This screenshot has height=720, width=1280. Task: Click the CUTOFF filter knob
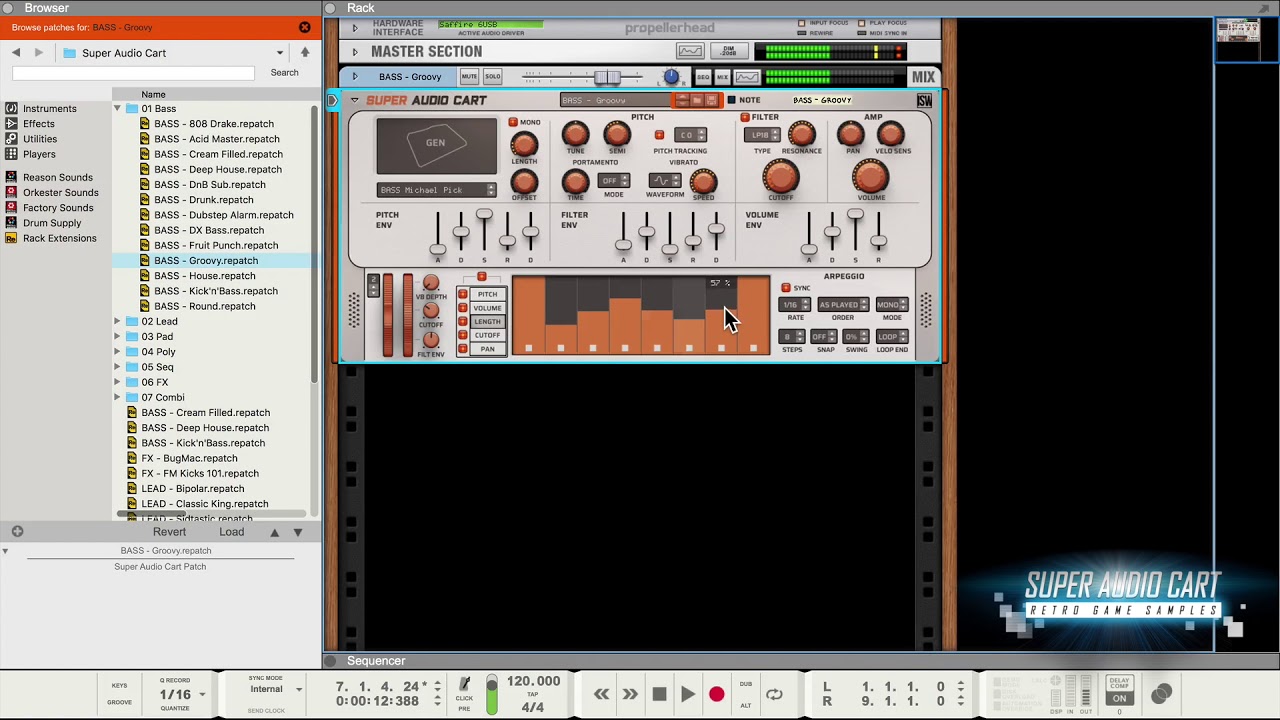(780, 177)
